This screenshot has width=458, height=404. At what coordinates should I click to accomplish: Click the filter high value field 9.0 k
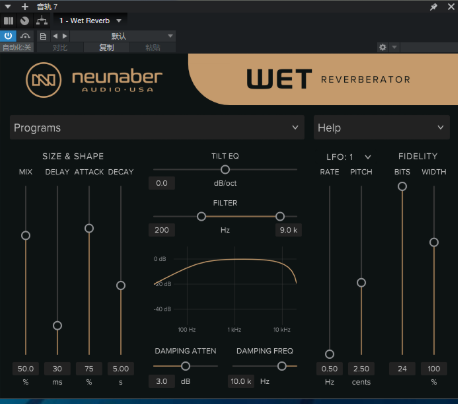click(x=289, y=230)
